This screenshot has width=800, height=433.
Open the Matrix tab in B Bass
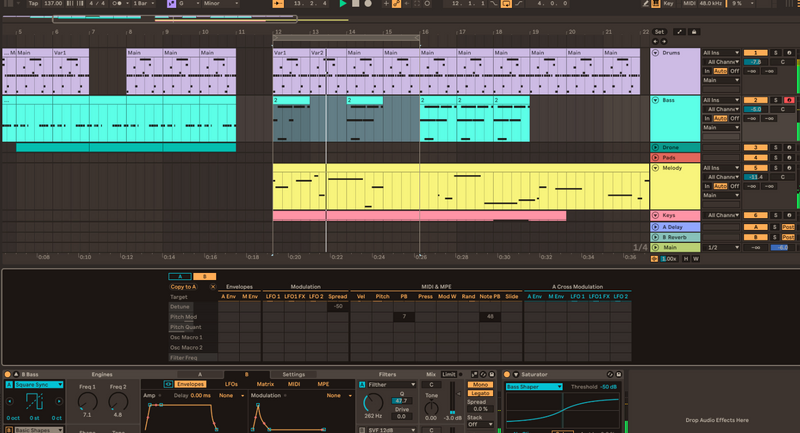tap(265, 384)
